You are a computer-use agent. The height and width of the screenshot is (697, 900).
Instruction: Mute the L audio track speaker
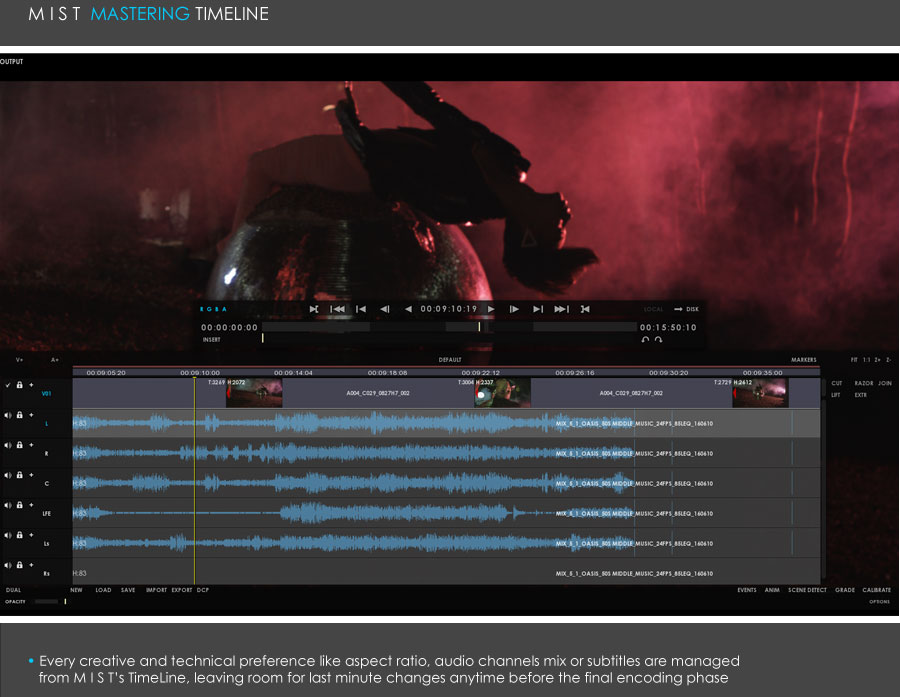click(x=8, y=416)
